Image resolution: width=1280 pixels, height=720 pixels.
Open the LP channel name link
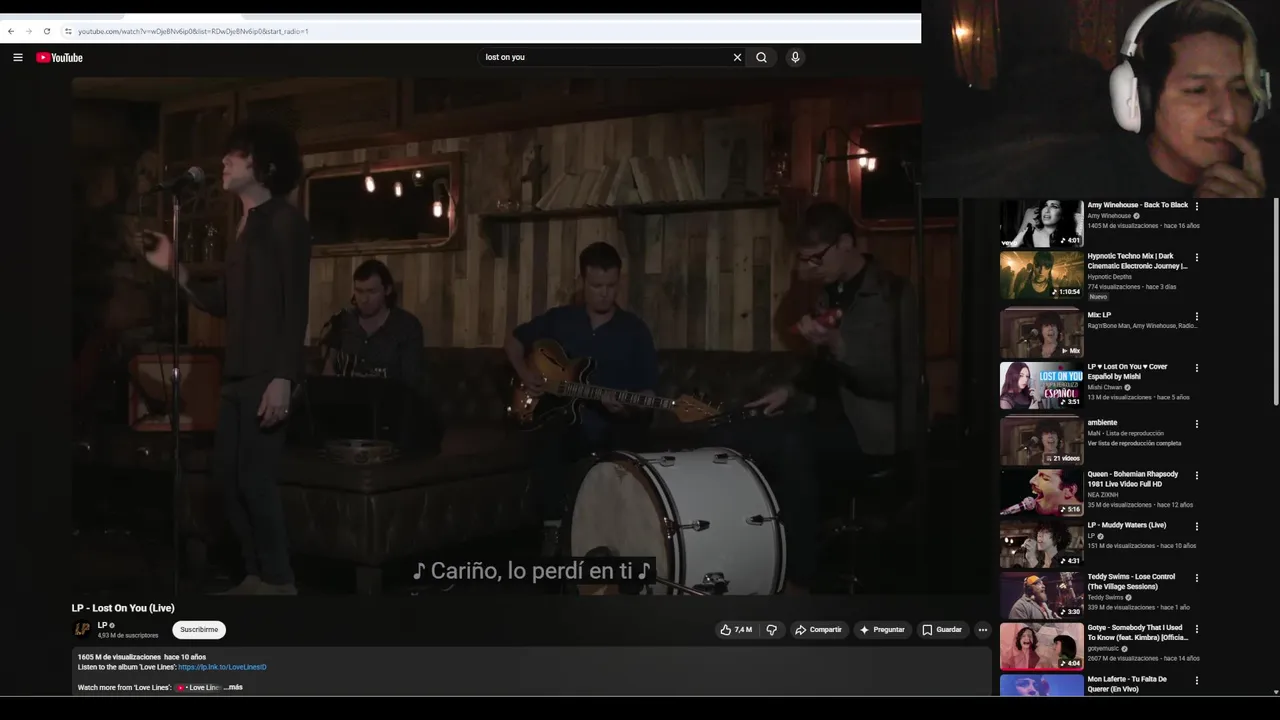102,625
